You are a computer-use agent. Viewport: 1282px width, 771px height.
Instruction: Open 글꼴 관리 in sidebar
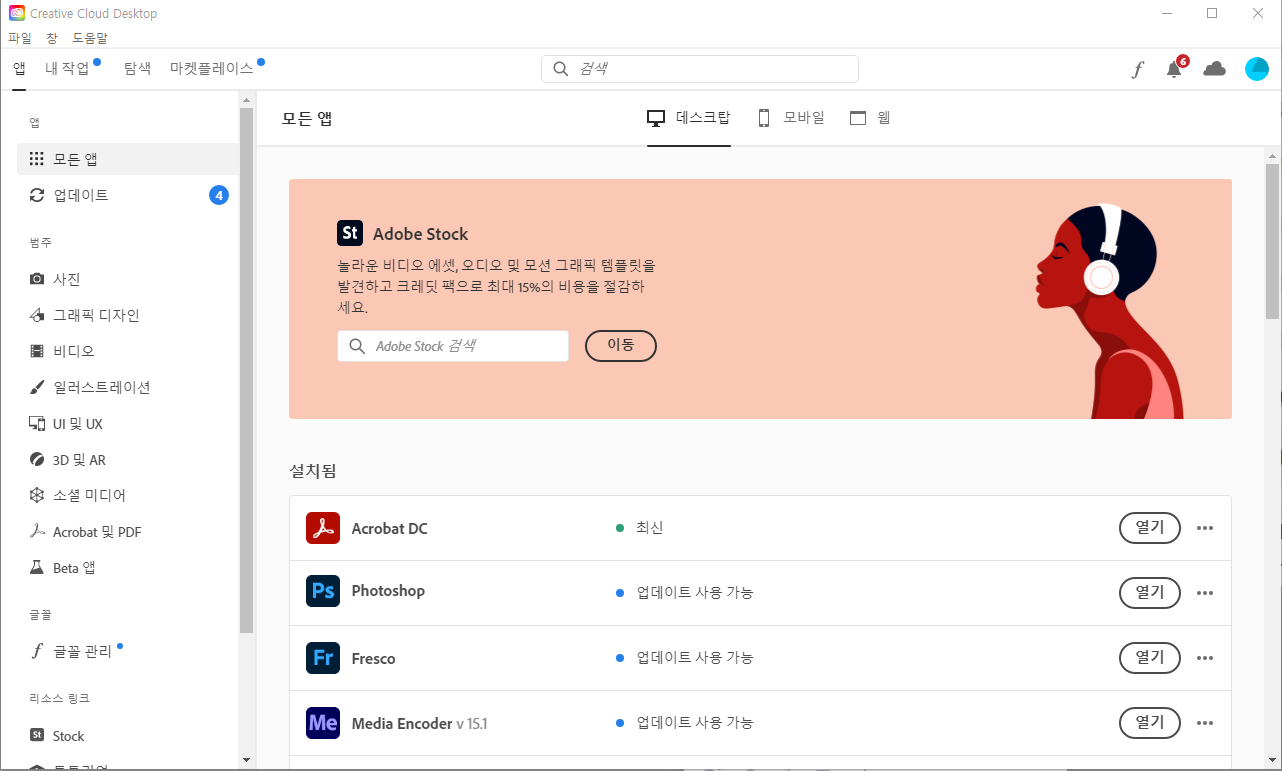(x=127, y=652)
